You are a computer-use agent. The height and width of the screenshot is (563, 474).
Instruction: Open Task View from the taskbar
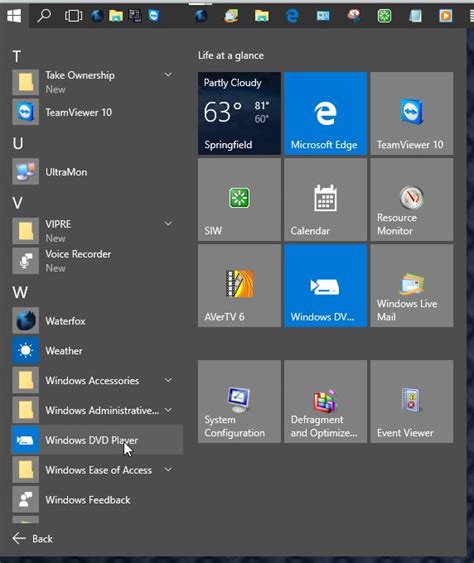[x=73, y=16]
